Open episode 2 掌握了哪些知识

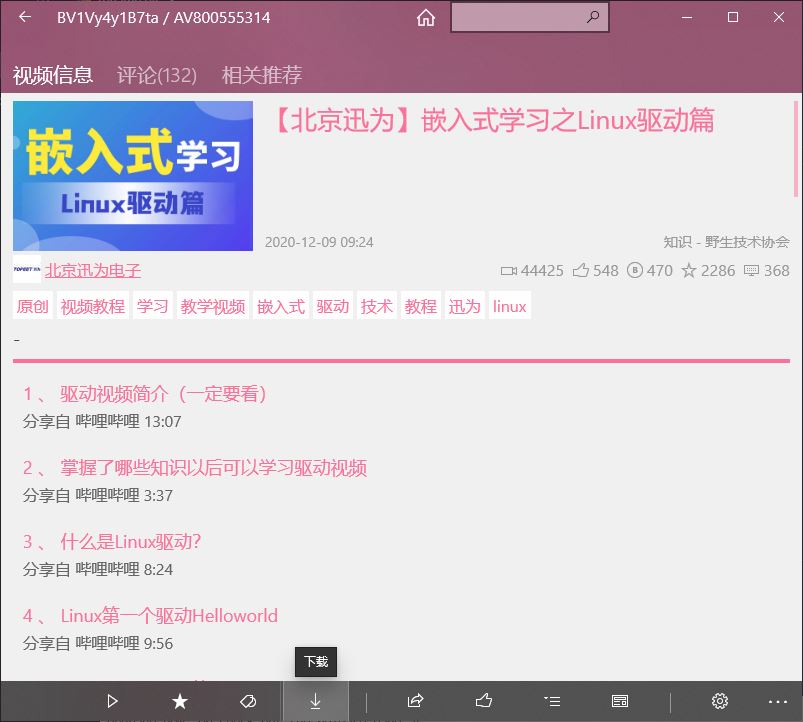pyautogui.click(x=195, y=468)
